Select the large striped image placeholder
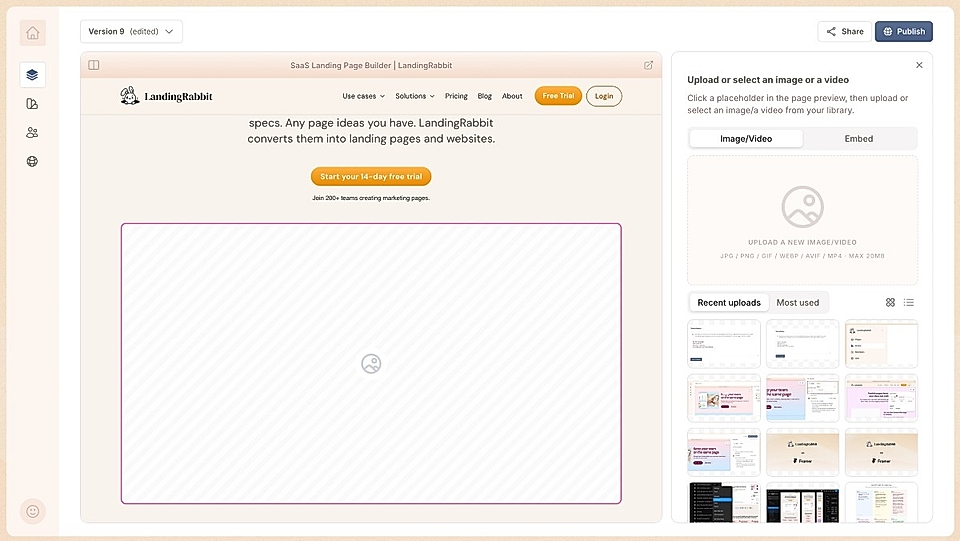Screen dimensions: 960x541 371,364
